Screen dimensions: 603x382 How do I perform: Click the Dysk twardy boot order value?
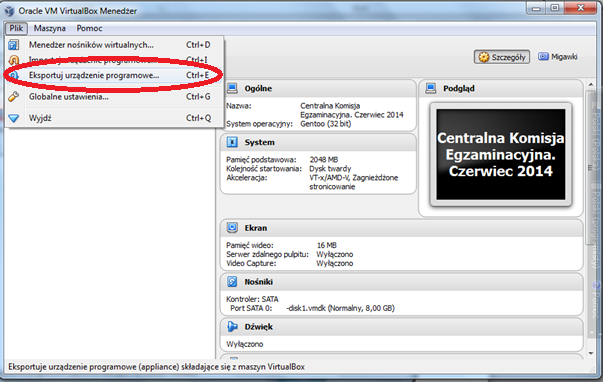coord(330,168)
